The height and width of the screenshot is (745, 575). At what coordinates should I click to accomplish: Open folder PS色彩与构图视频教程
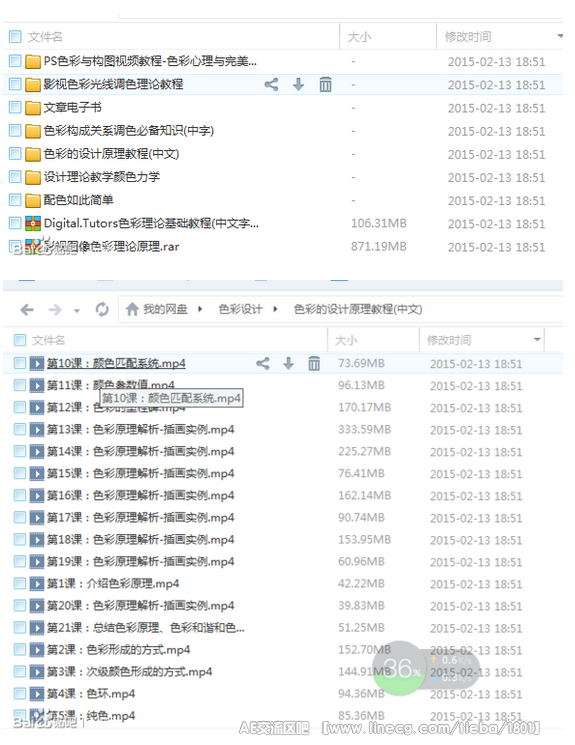click(x=150, y=61)
